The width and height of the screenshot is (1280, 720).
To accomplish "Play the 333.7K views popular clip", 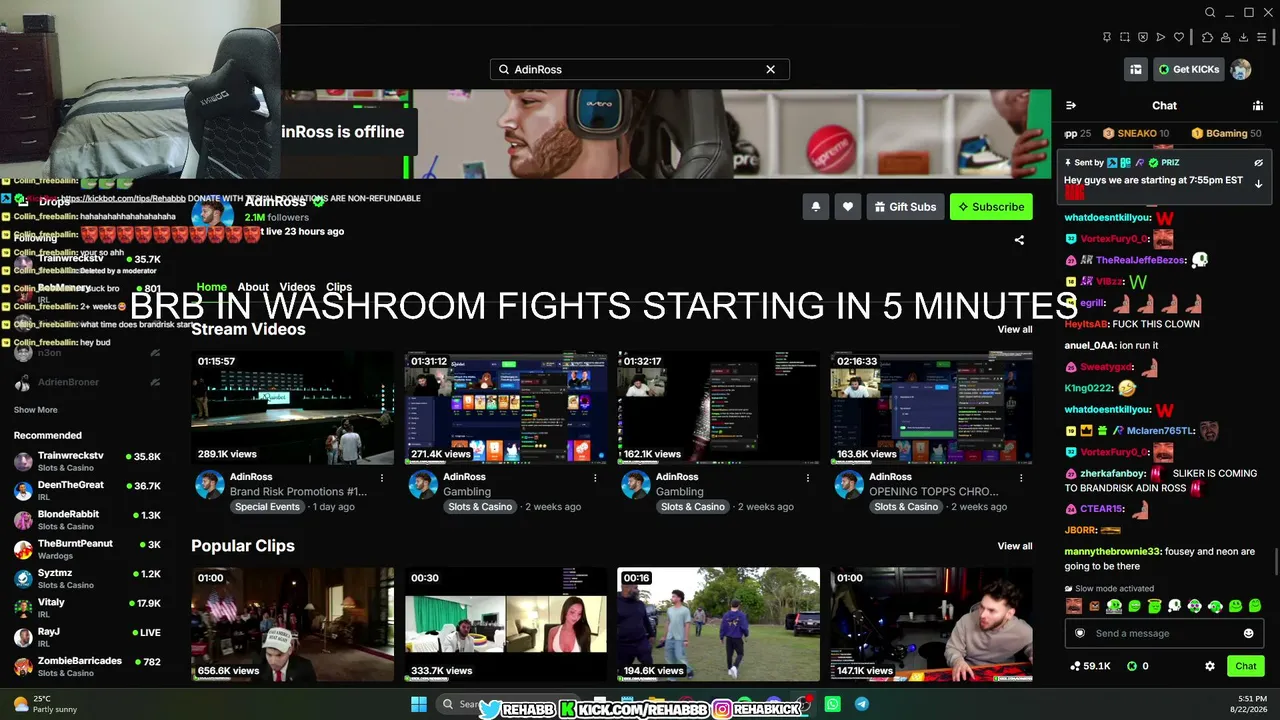I will click(506, 625).
